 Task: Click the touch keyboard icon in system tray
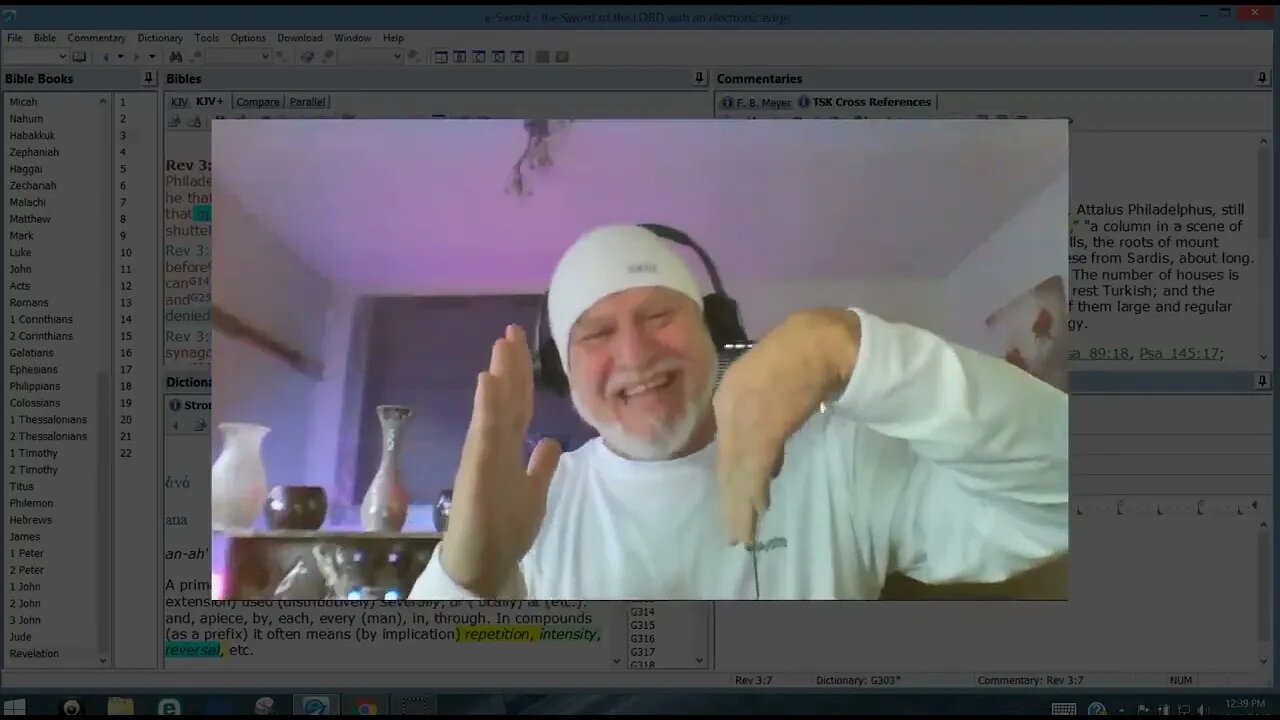point(1064,708)
